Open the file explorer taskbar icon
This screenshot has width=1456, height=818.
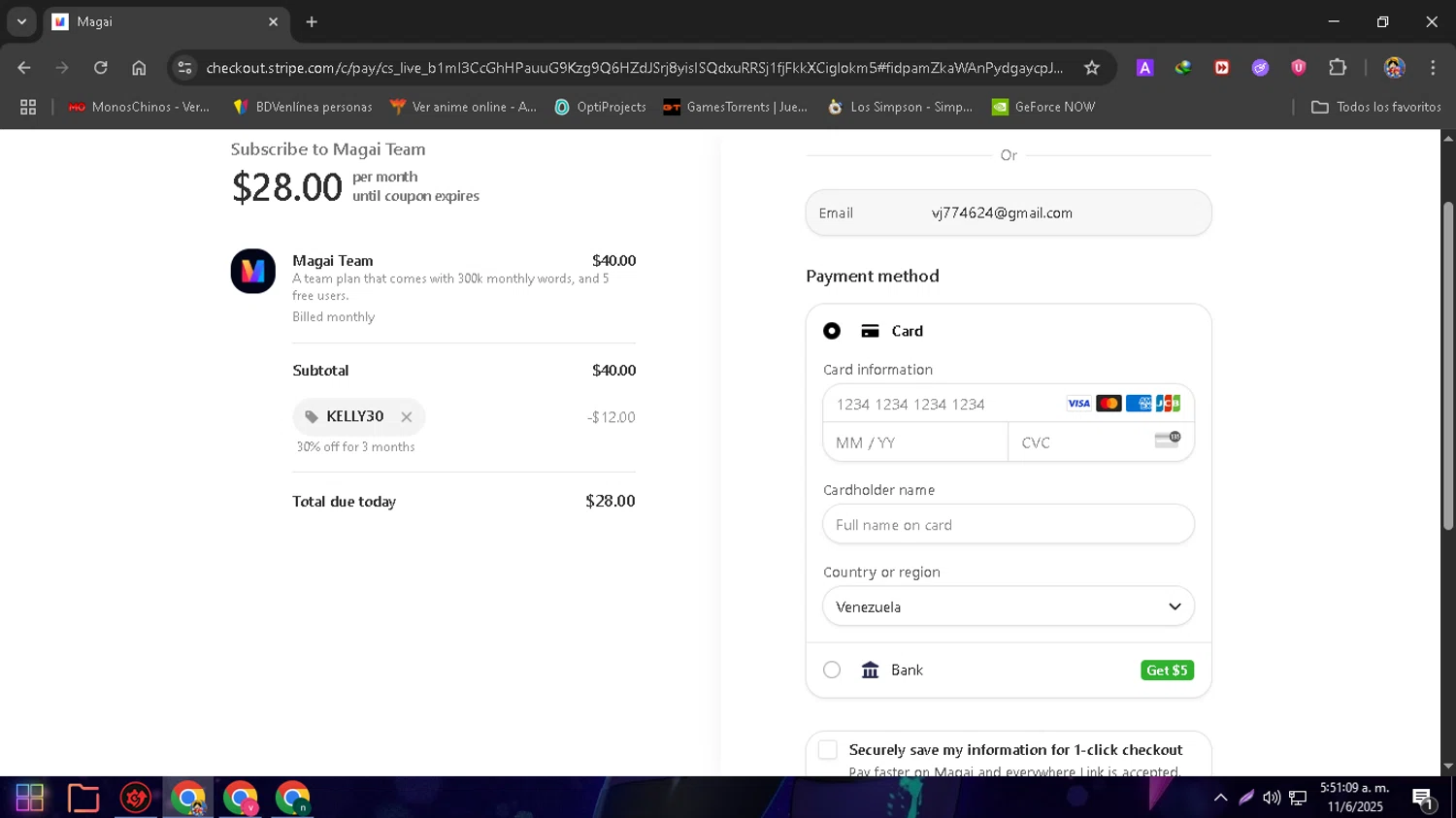coord(83,798)
